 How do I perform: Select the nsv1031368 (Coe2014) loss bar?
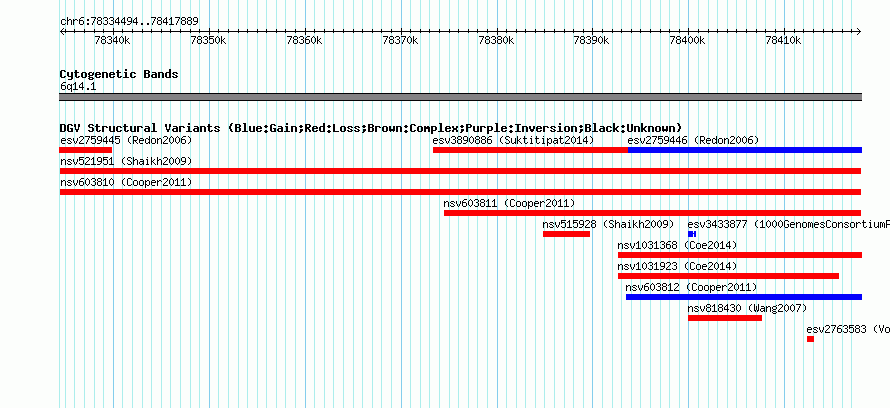[x=740, y=255]
